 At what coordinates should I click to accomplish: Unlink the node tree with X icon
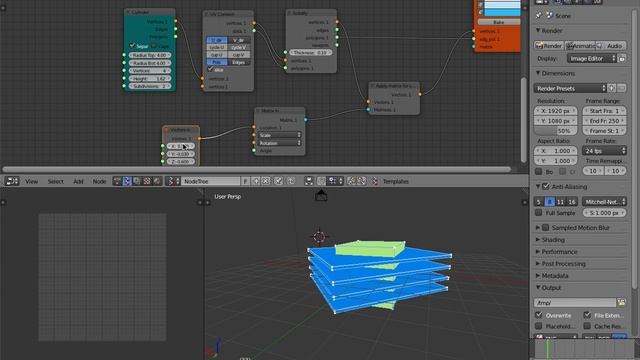pyautogui.click(x=265, y=181)
